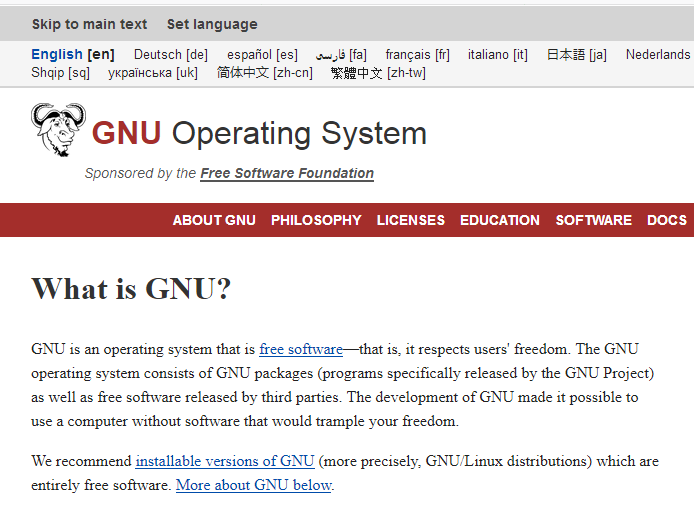Image resolution: width=694 pixels, height=527 pixels.
Task: Open the DOCS menu item
Action: click(667, 220)
